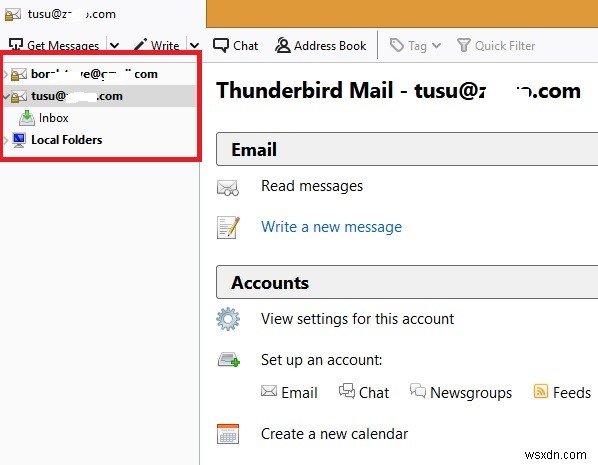Click the Address Book person icon
The height and width of the screenshot is (465, 598).
click(283, 45)
